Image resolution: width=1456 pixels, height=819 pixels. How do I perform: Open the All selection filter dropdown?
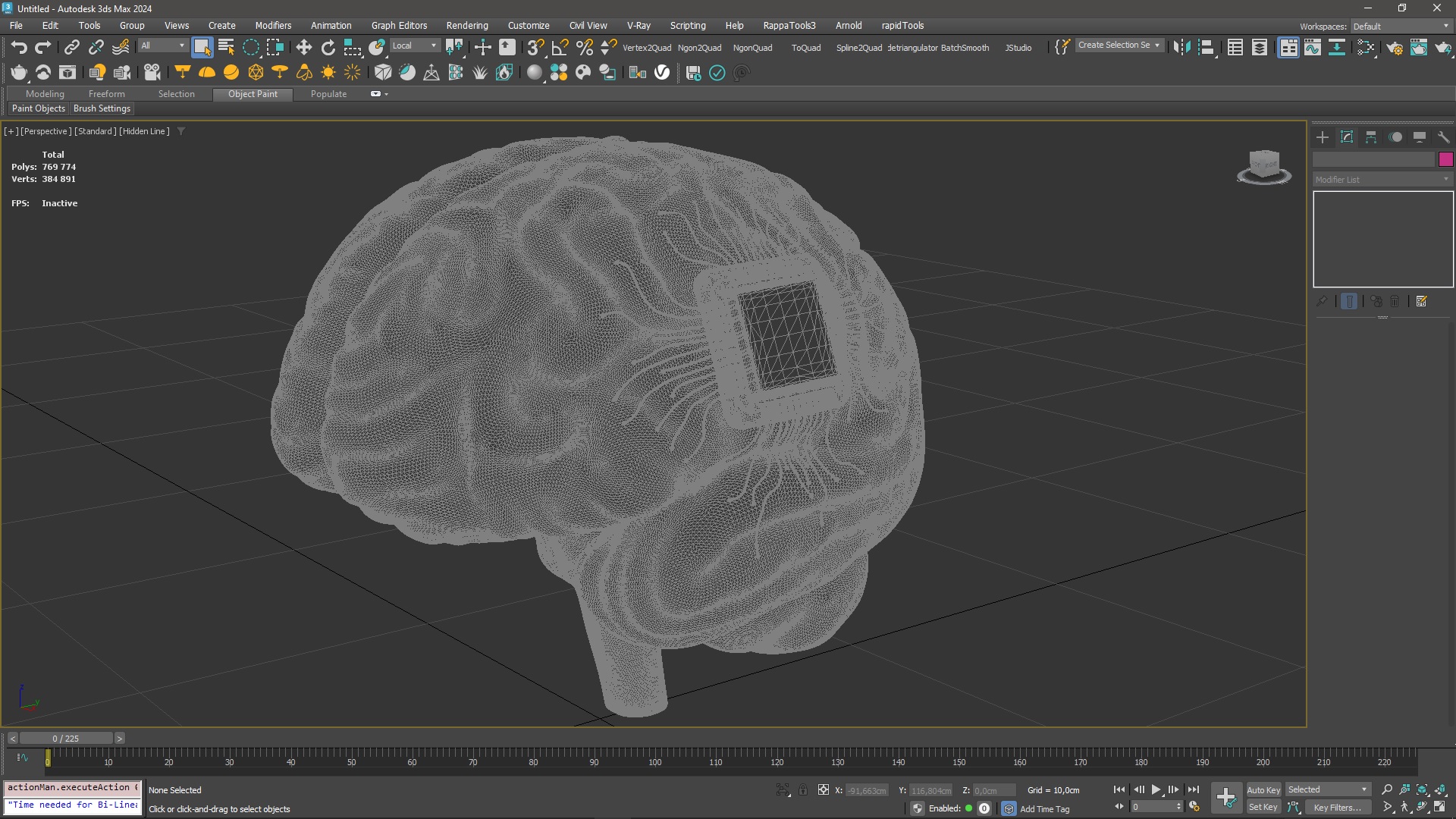coord(162,45)
